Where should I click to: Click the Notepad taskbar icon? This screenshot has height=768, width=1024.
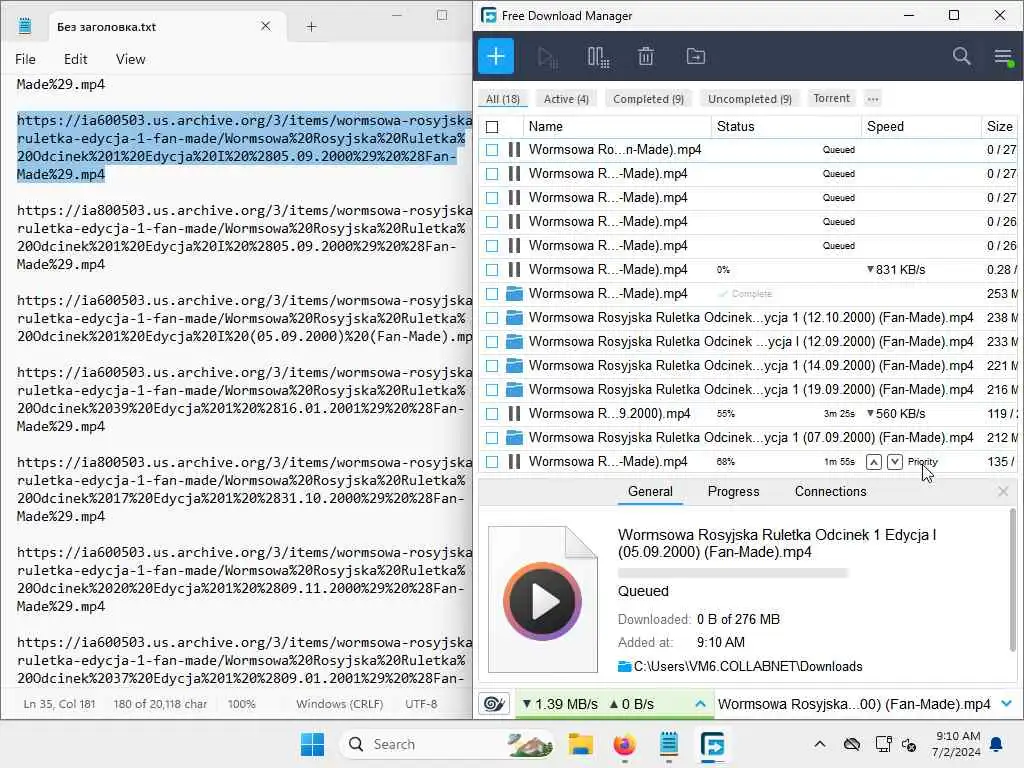tap(668, 744)
